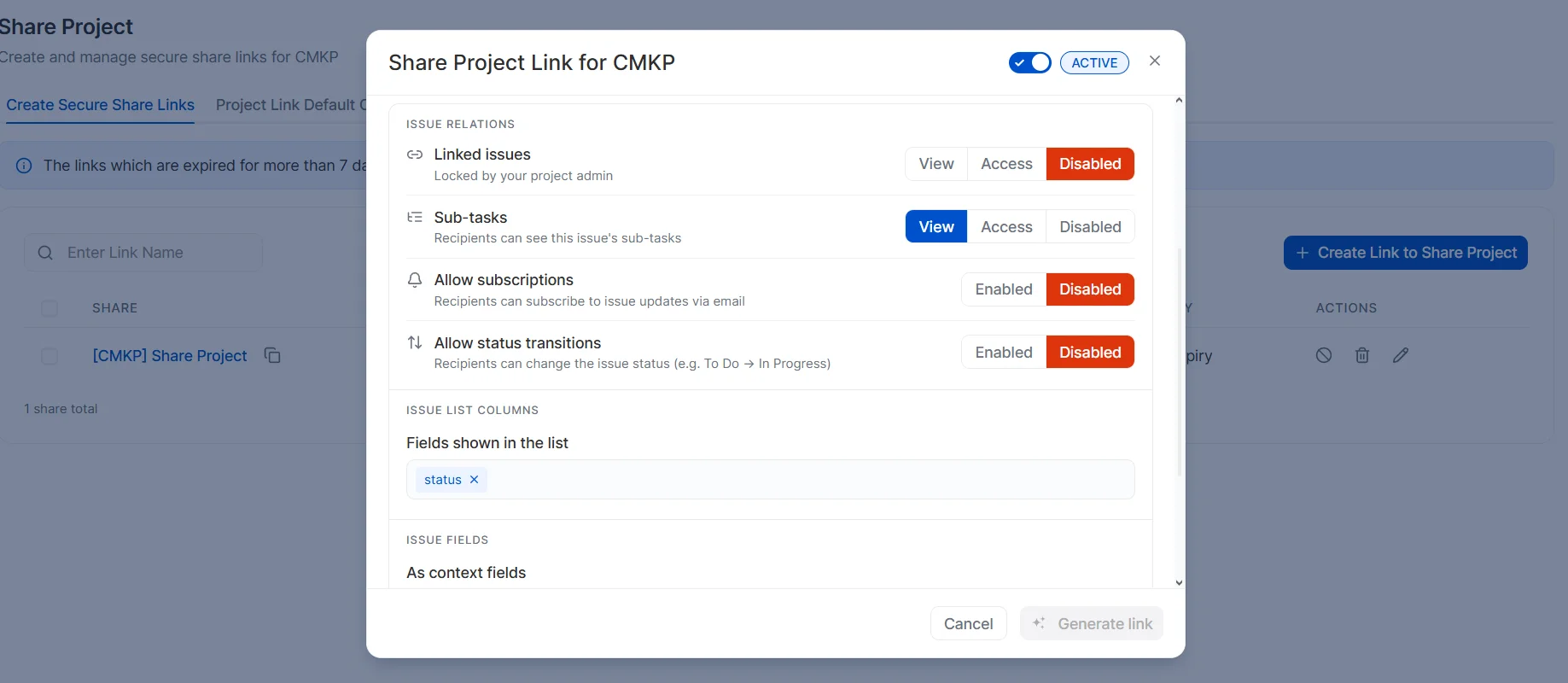Click the search magnifier icon
This screenshot has width=1568, height=683.
[45, 253]
